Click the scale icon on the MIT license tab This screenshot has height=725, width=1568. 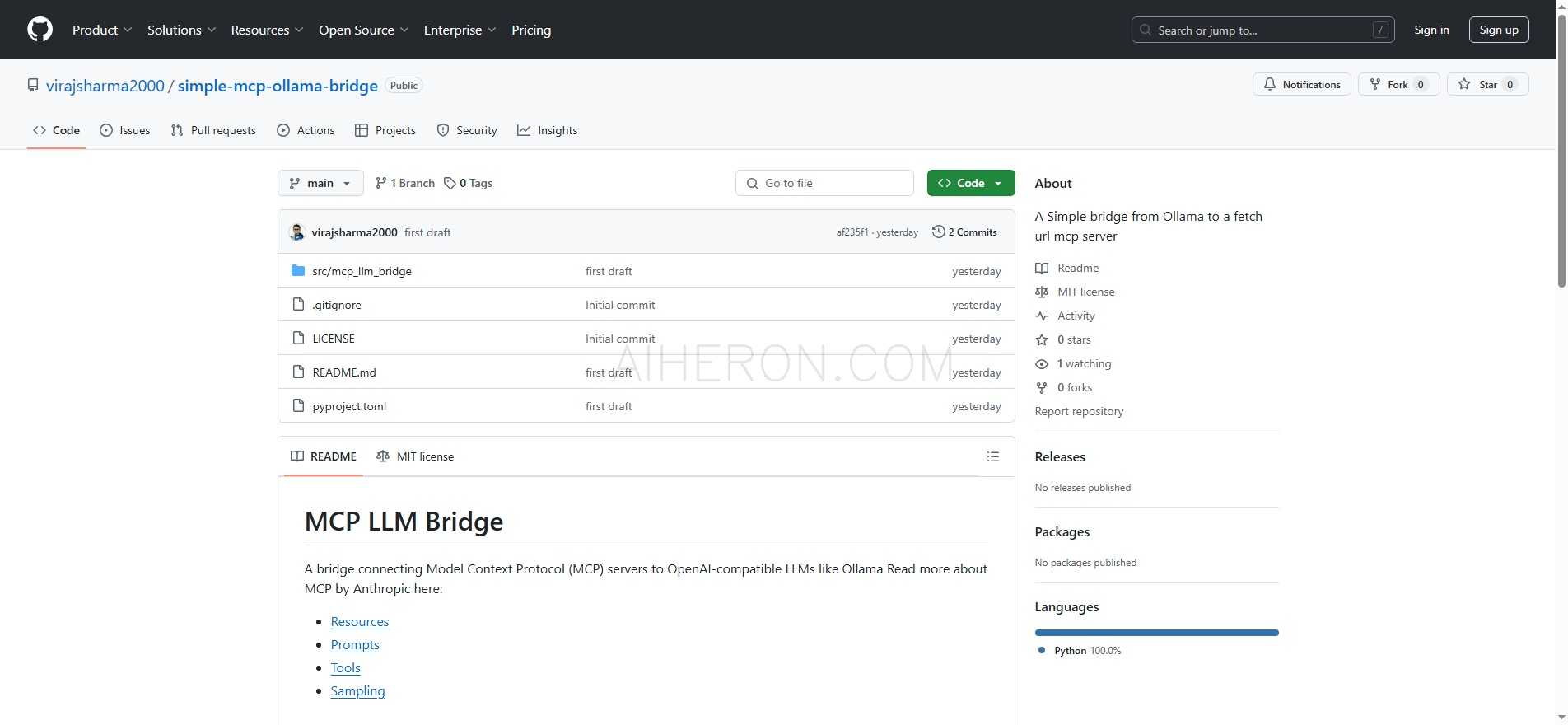(383, 456)
